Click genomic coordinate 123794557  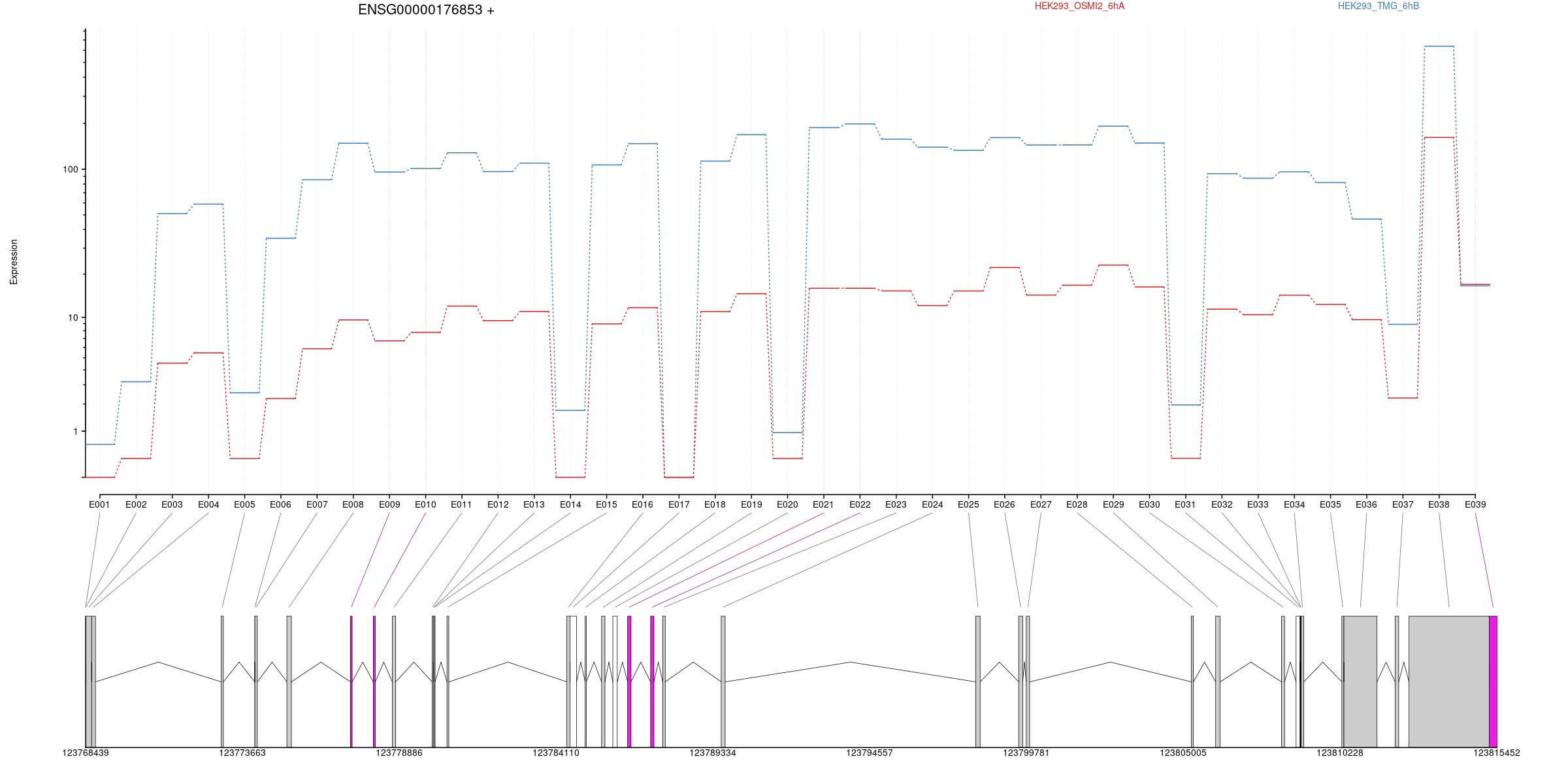[x=870, y=753]
